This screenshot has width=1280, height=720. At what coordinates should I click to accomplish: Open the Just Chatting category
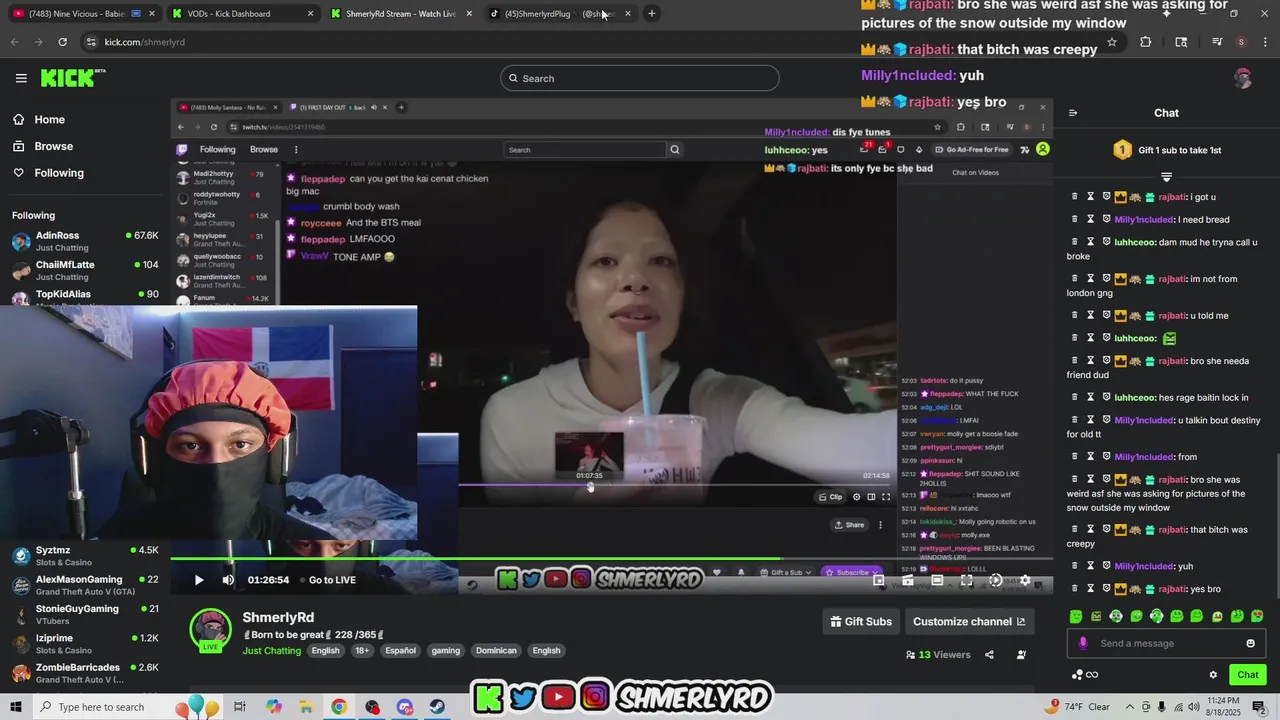coord(271,650)
